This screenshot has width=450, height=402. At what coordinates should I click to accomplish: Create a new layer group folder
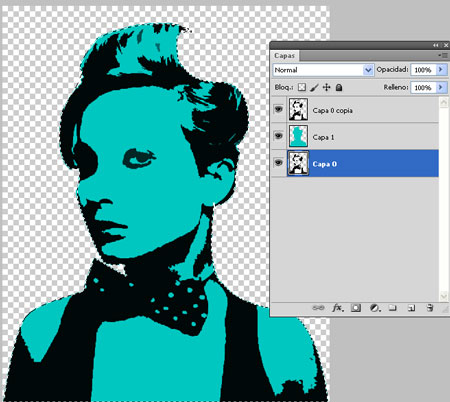(x=393, y=308)
